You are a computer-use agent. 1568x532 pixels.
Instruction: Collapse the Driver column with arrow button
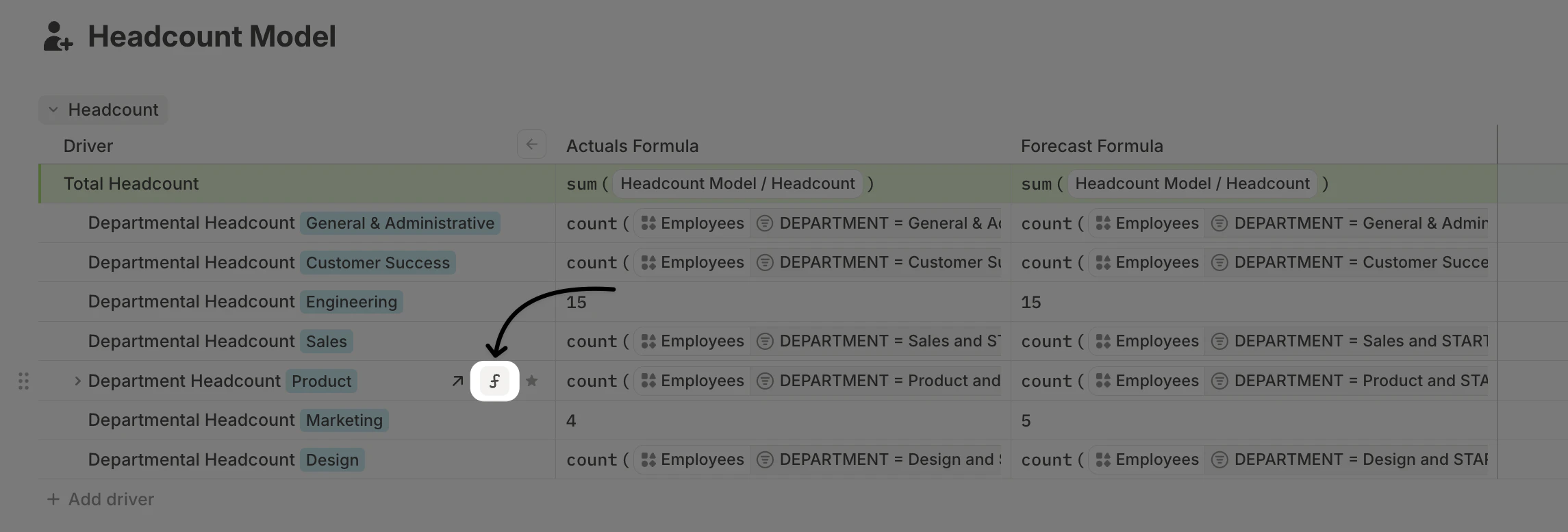point(531,144)
